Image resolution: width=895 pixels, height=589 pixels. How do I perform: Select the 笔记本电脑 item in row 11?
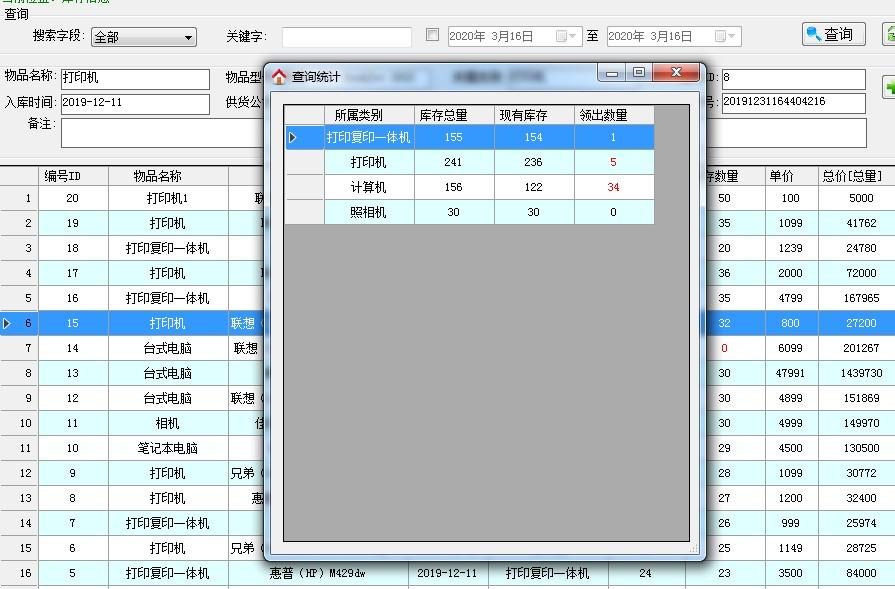tap(167, 448)
